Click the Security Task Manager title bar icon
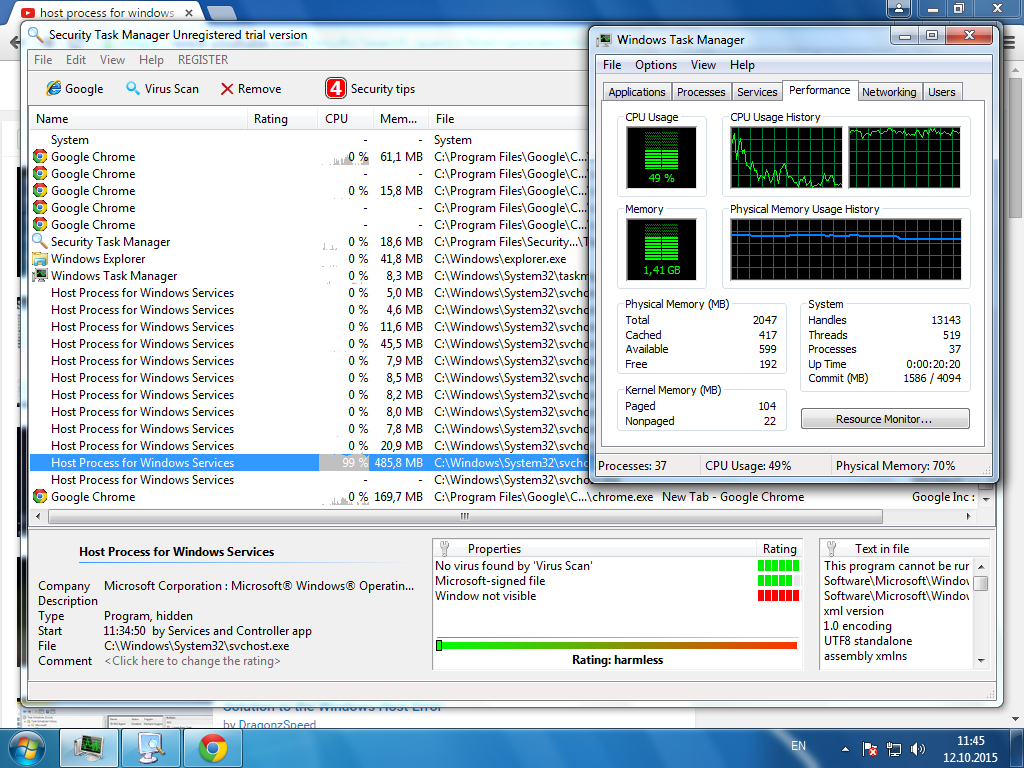Screen dimensions: 1024x768 pyautogui.click(x=36, y=35)
